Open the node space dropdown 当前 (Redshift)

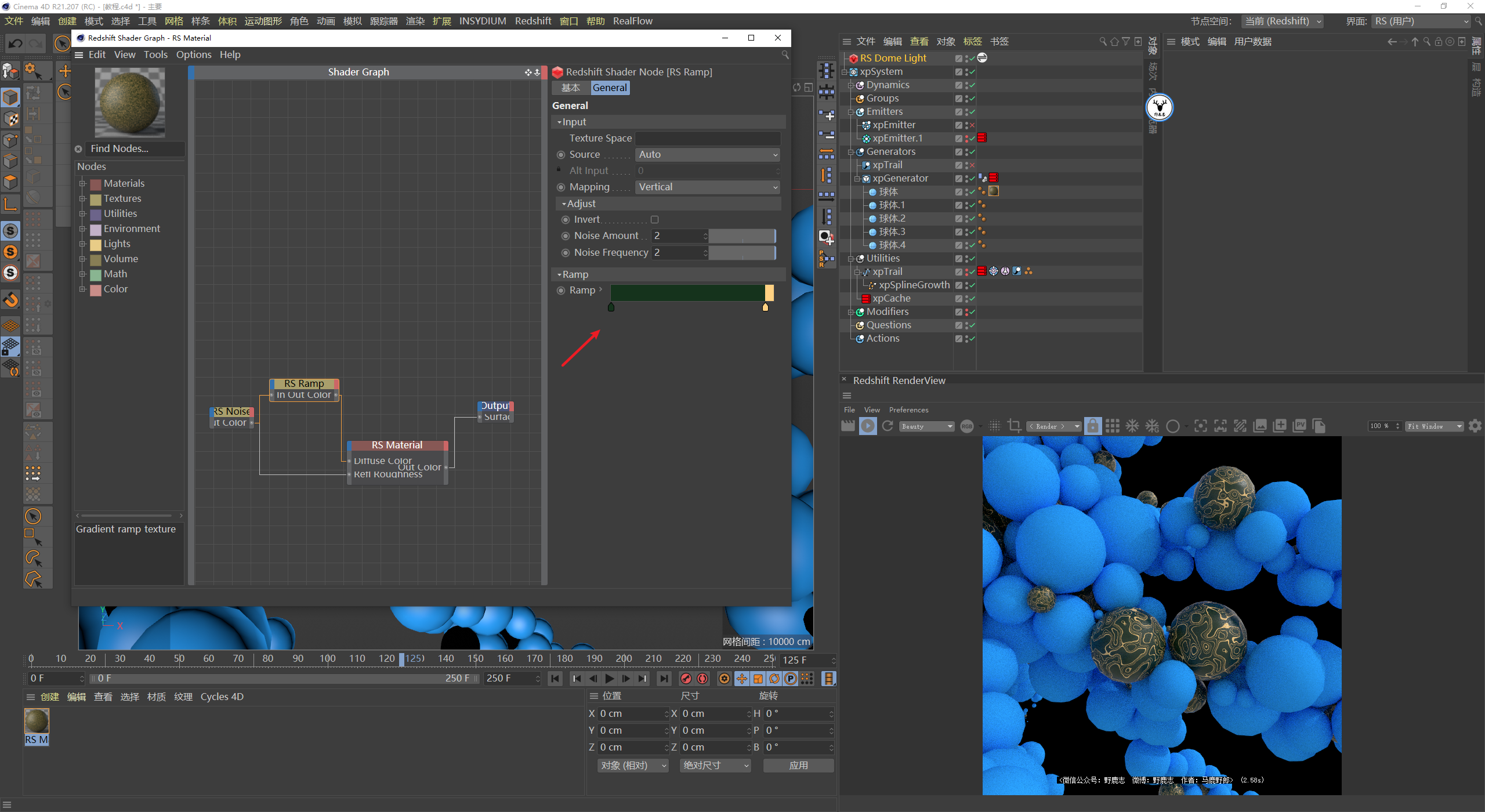point(1283,21)
